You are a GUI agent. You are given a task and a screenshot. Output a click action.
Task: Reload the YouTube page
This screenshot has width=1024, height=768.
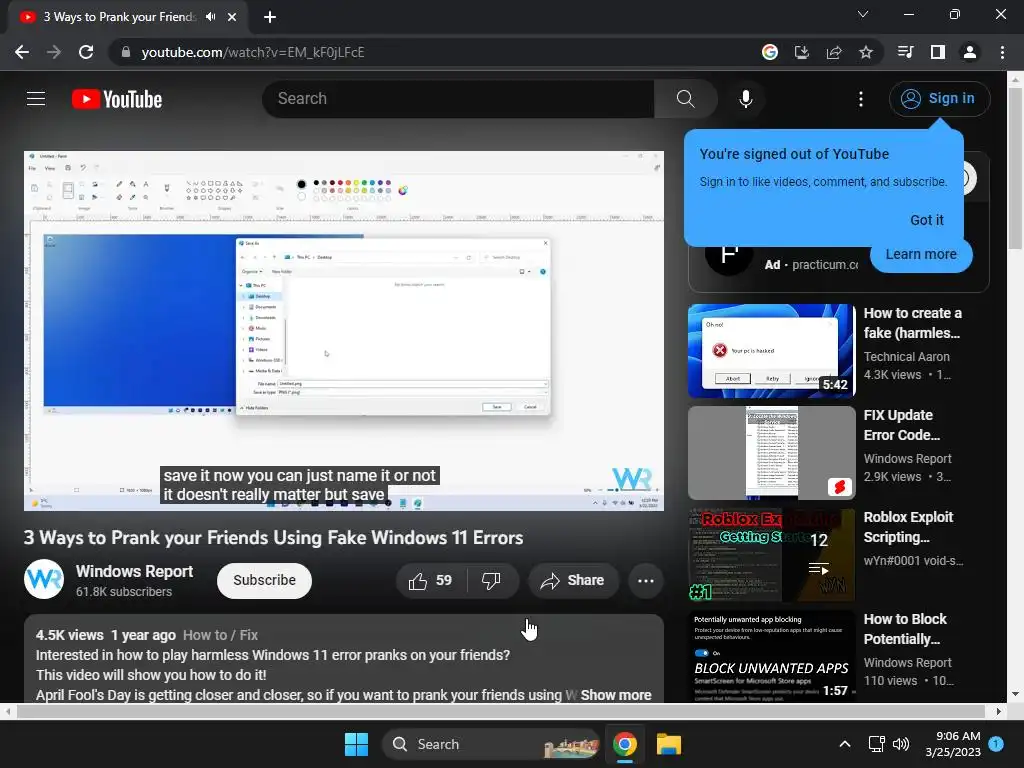point(86,52)
